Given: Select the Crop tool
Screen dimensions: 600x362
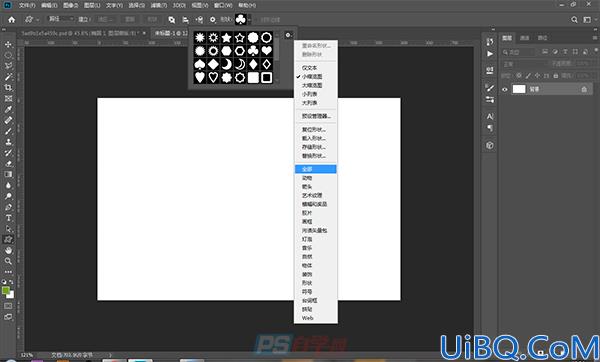Looking at the screenshot, I should pos(8,88).
